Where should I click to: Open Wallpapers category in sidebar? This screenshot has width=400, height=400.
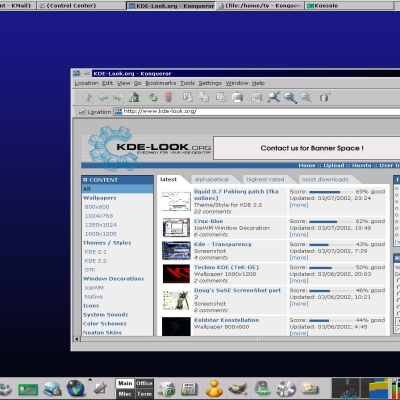(x=100, y=198)
